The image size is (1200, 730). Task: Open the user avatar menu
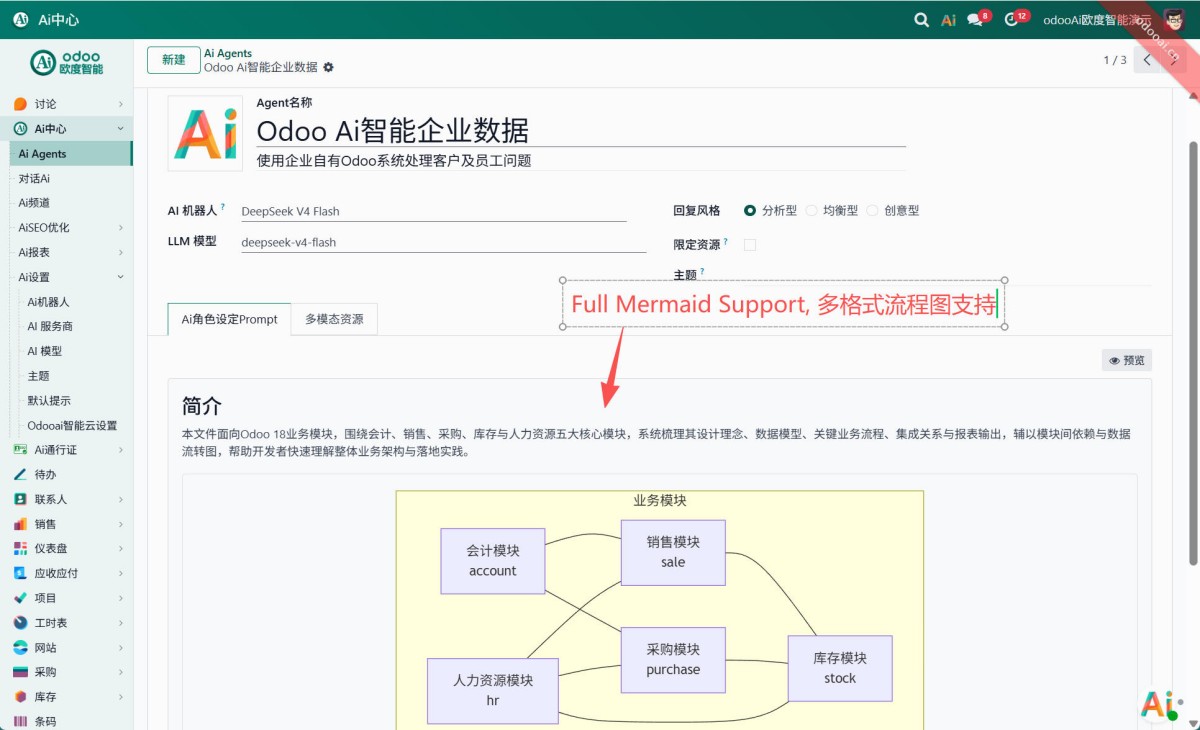1174,19
